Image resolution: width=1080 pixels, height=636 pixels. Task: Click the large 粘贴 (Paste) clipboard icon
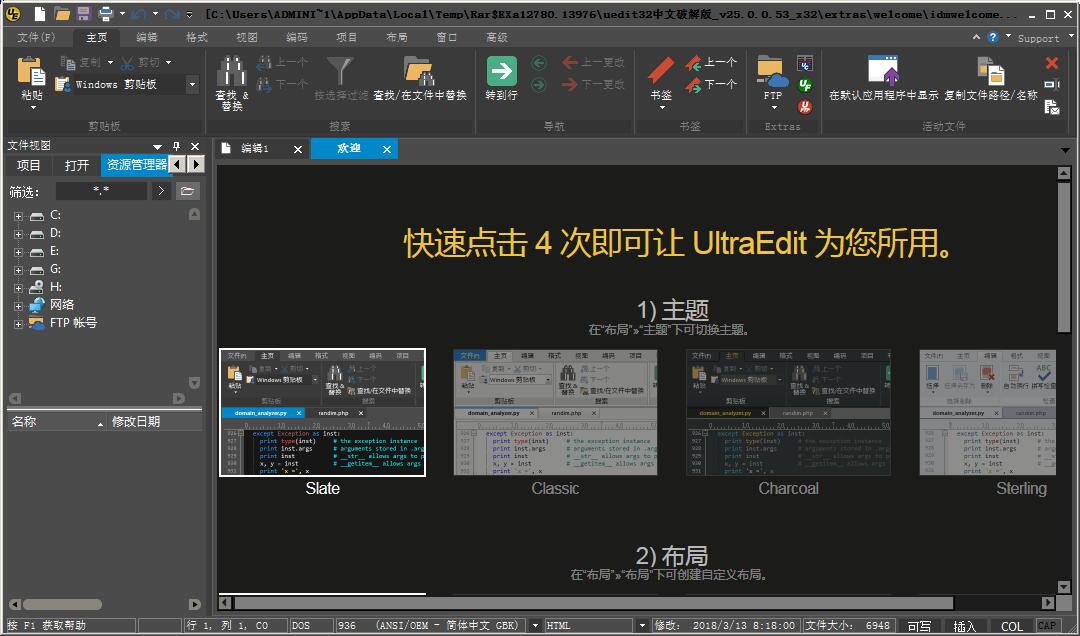click(x=32, y=72)
